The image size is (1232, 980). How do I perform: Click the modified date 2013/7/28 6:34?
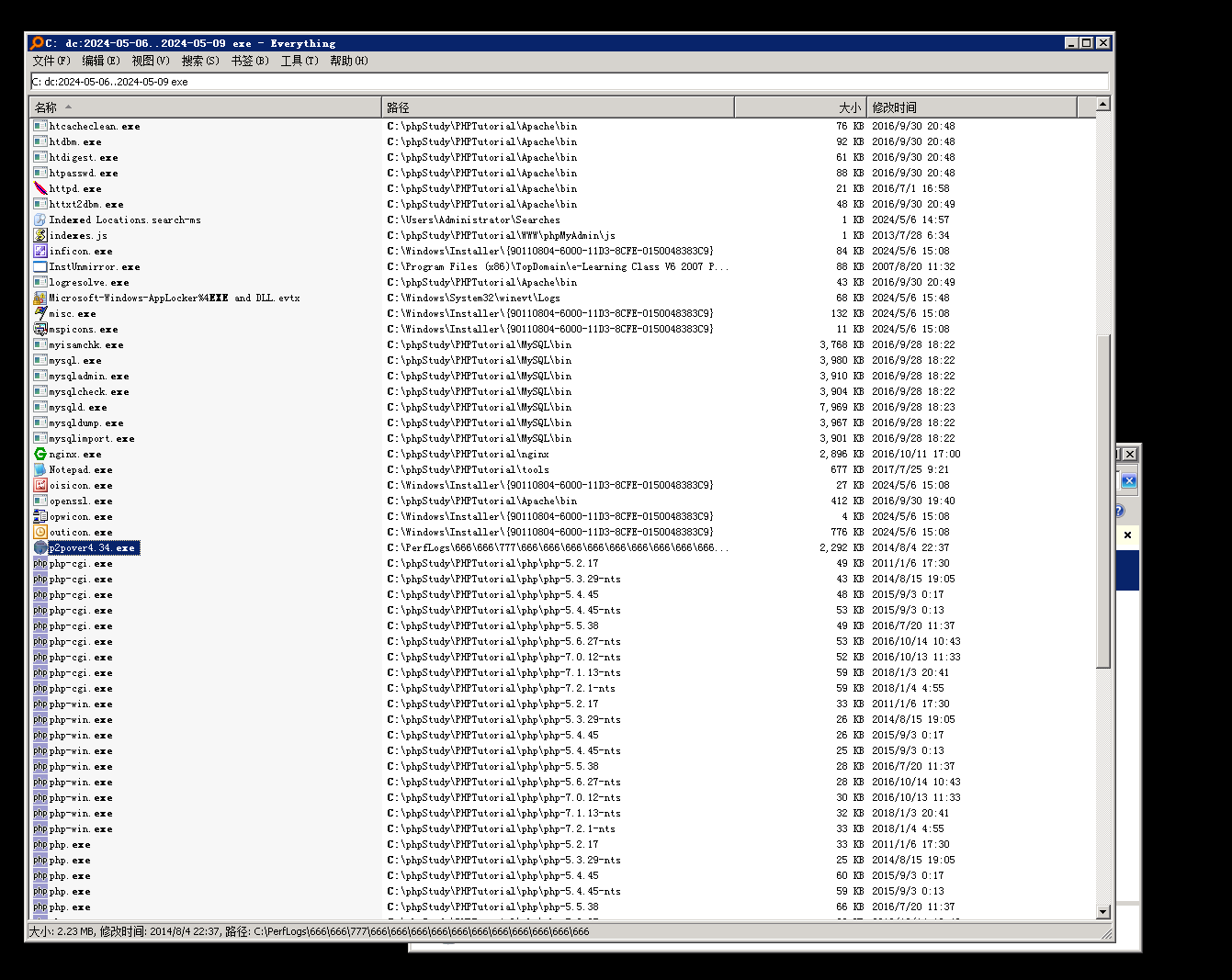(911, 235)
